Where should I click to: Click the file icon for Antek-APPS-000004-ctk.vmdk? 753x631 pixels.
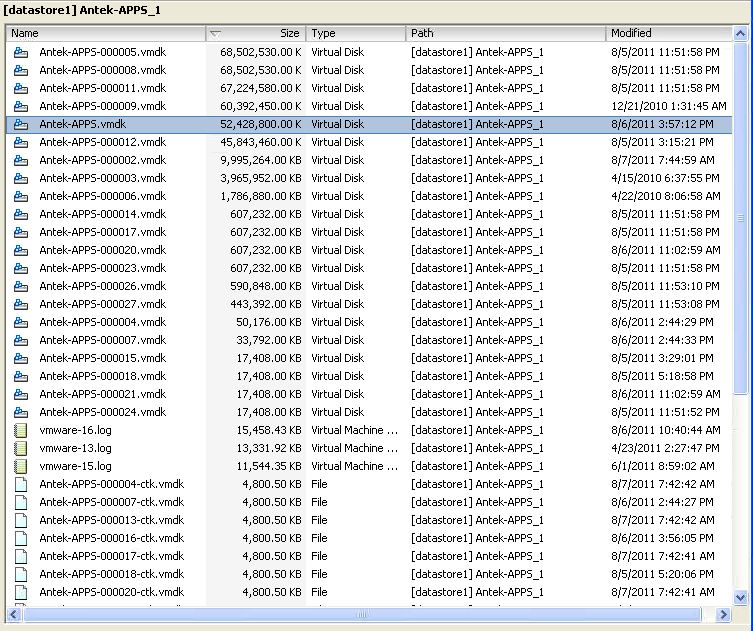(x=21, y=485)
